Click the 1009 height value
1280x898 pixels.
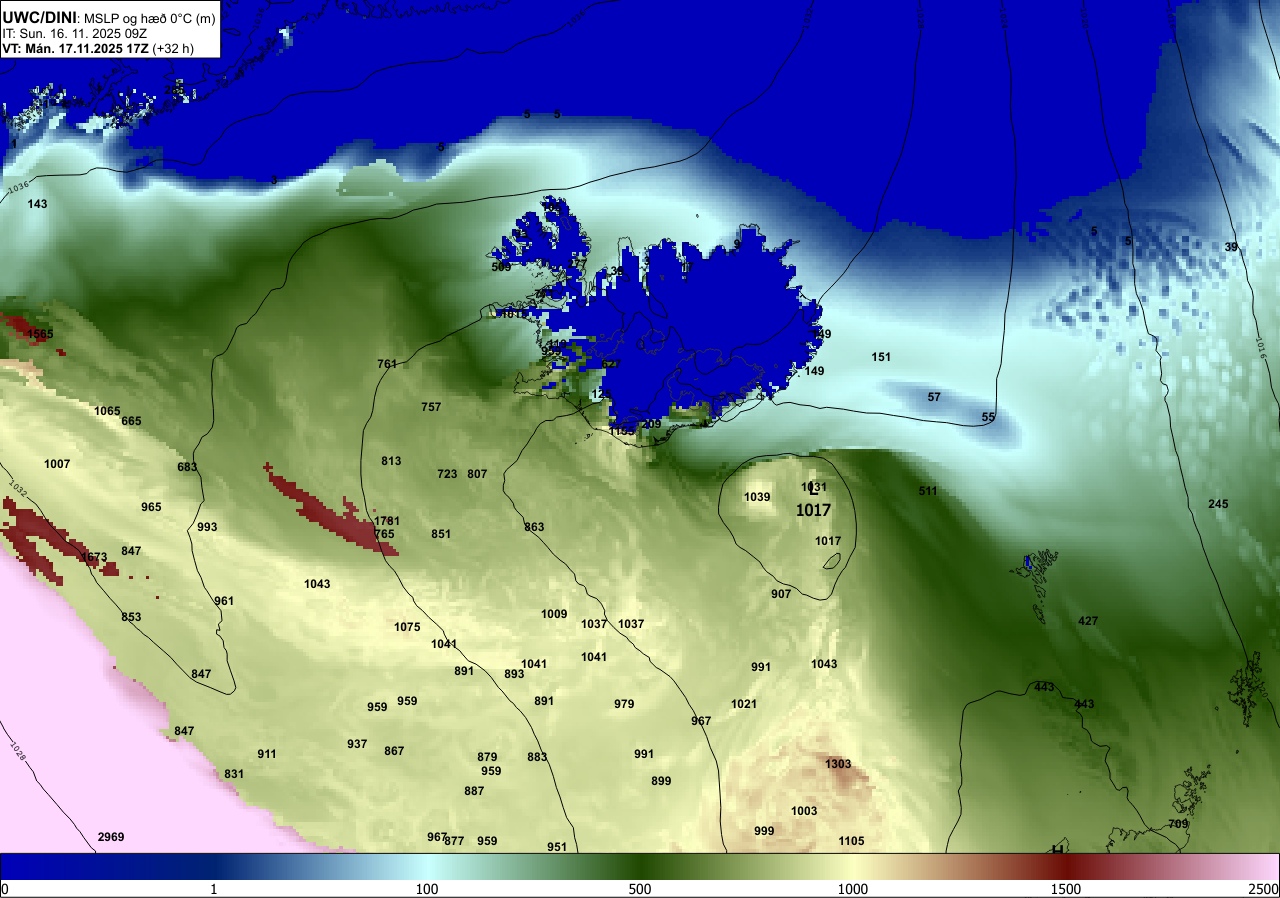[x=554, y=614]
